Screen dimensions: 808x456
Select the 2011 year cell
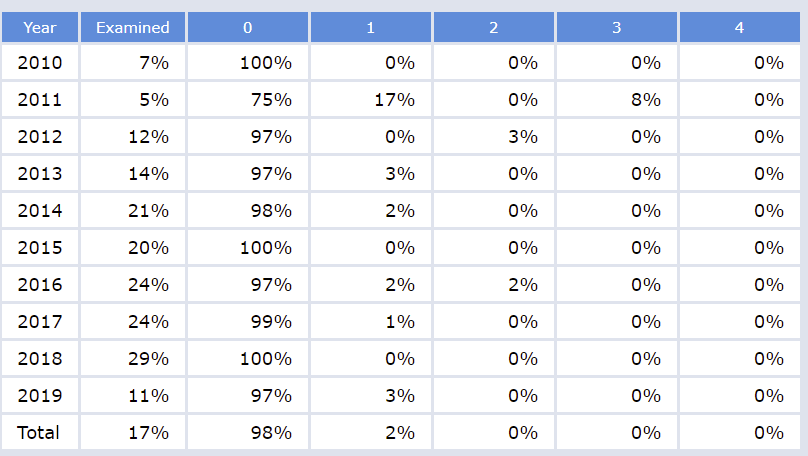pos(40,100)
